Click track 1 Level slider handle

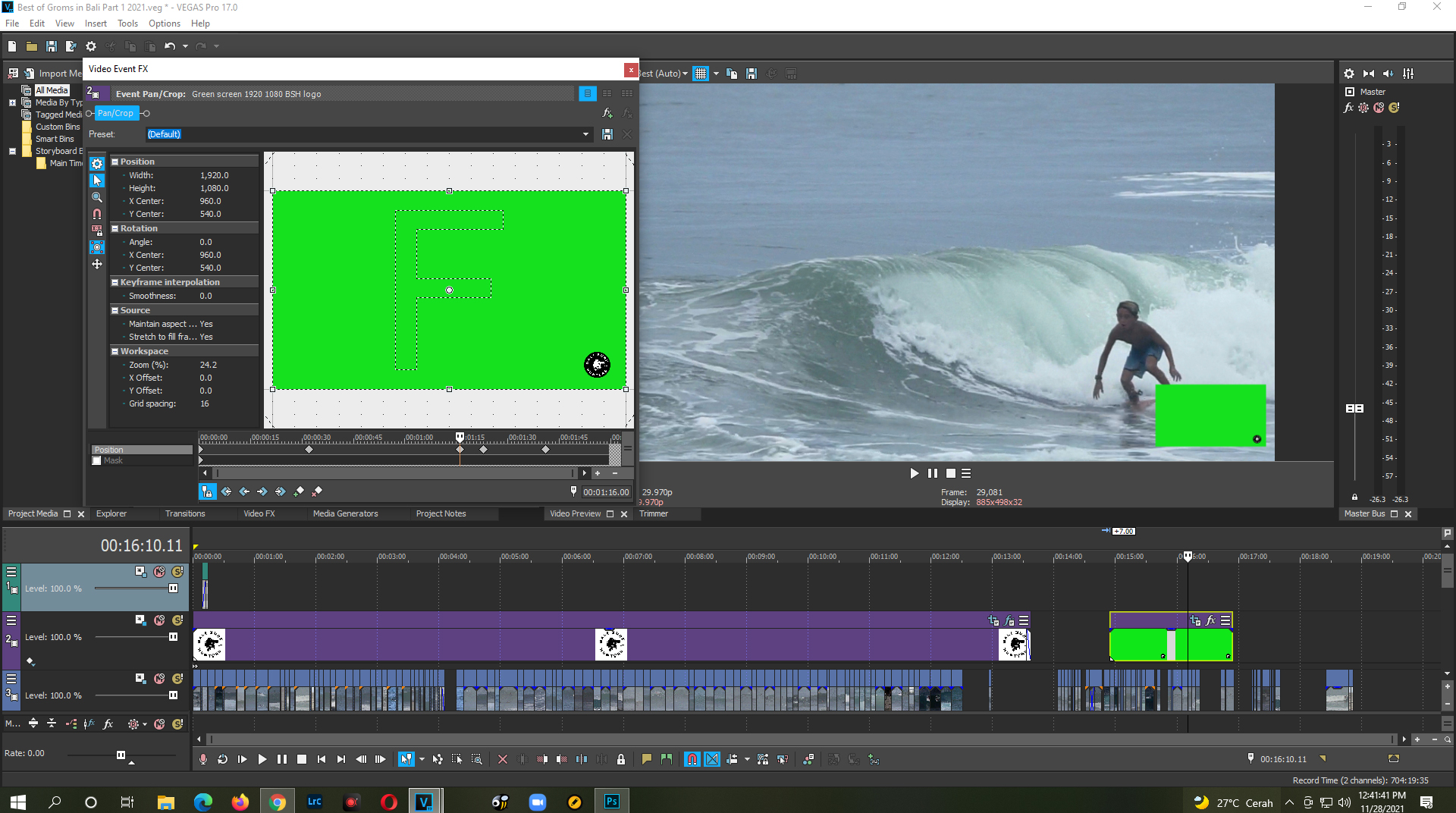(173, 589)
